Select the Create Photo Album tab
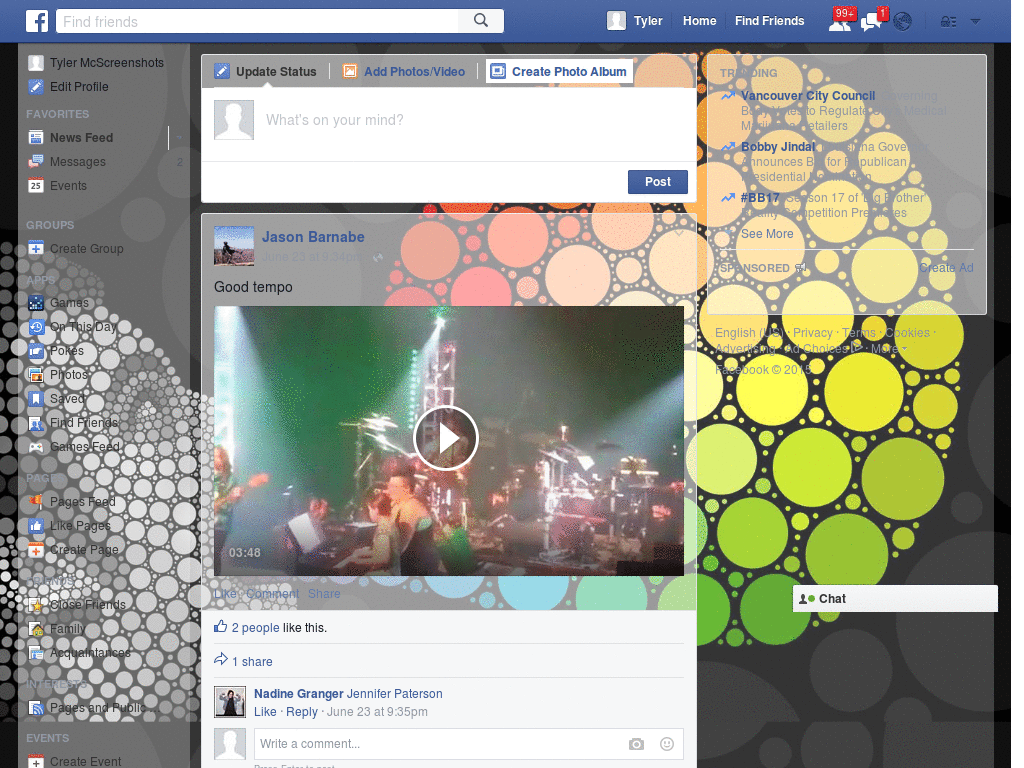 click(x=559, y=71)
